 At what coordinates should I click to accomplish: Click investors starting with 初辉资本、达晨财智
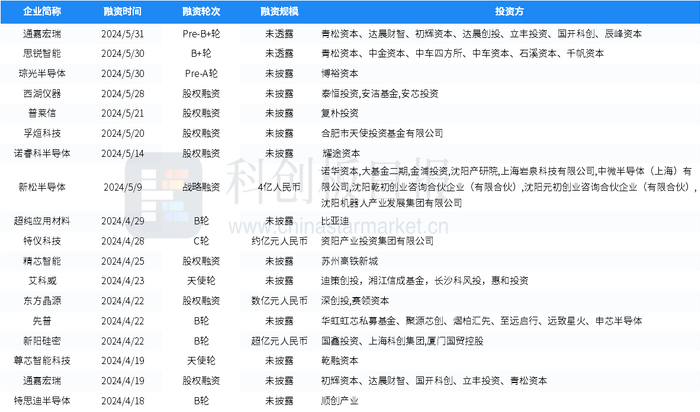434,381
